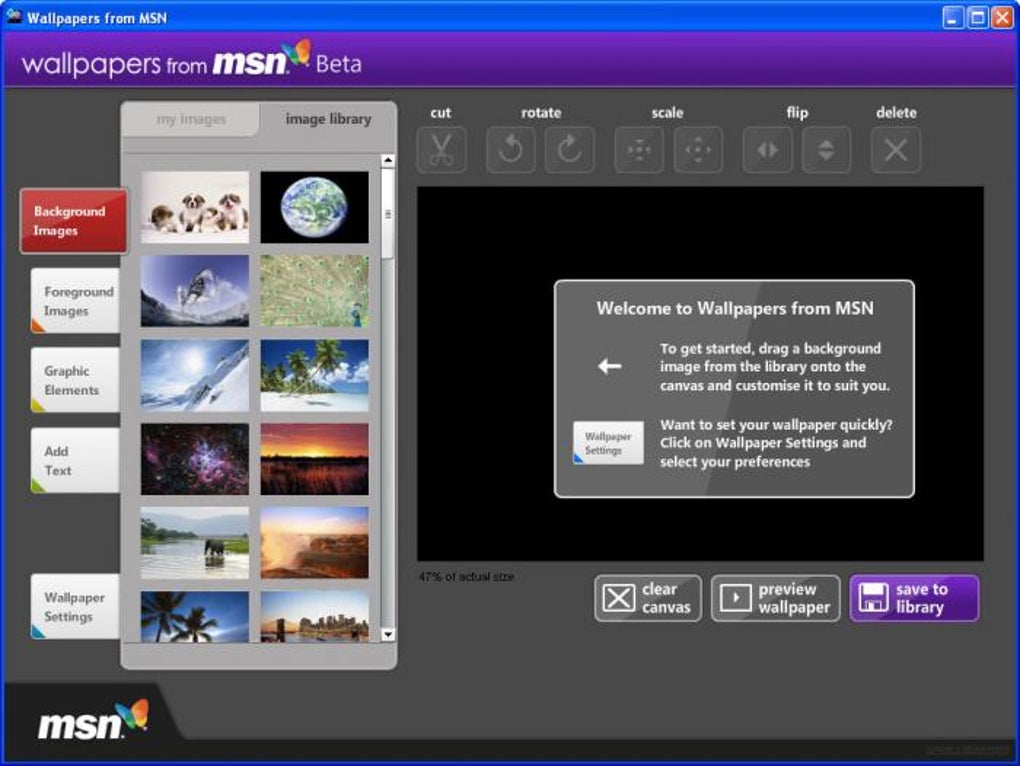
Task: Click preview wallpaper button
Action: [x=775, y=598]
